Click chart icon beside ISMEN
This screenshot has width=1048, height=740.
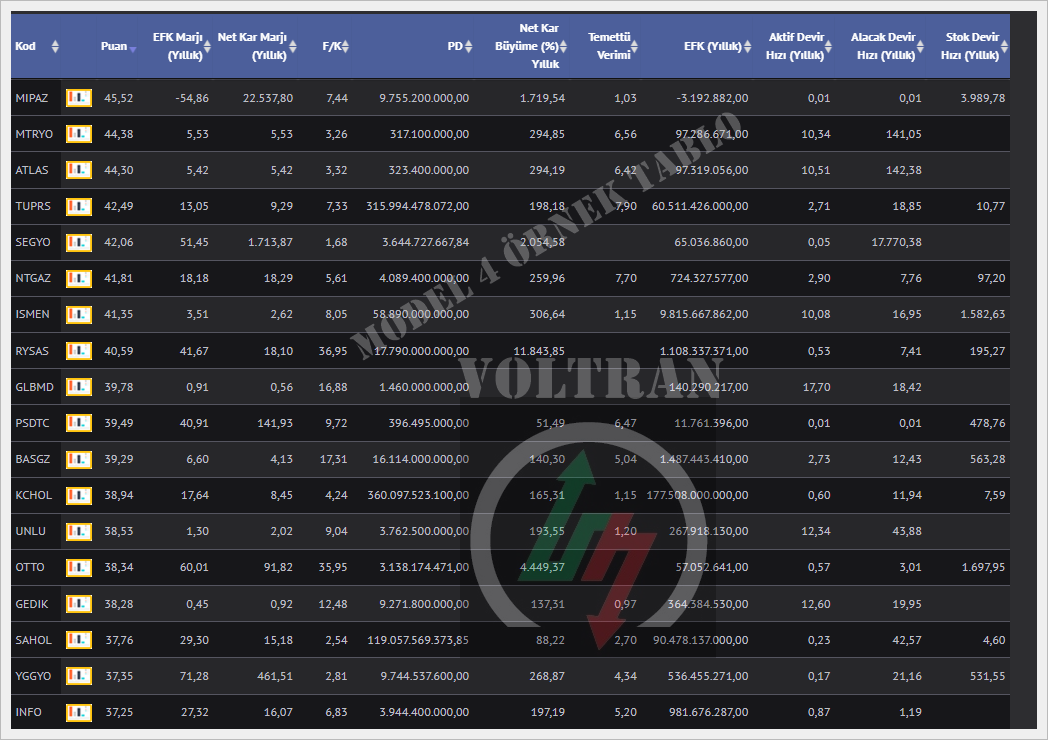79,314
